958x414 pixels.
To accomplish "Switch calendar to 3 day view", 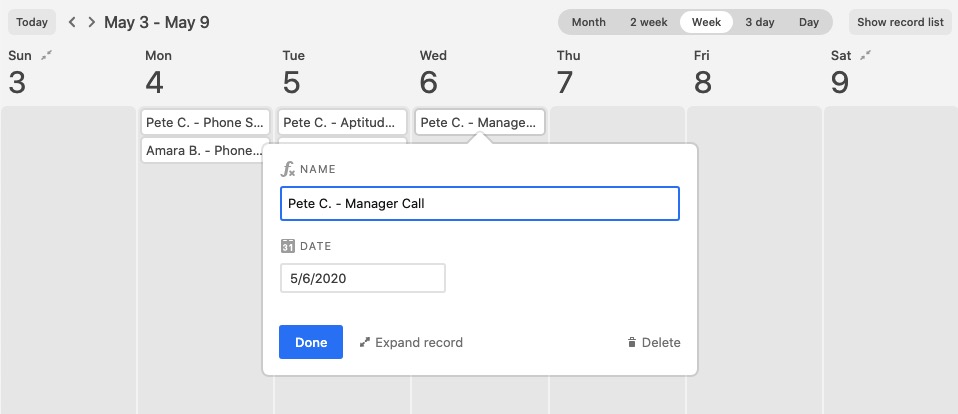I will coord(759,22).
